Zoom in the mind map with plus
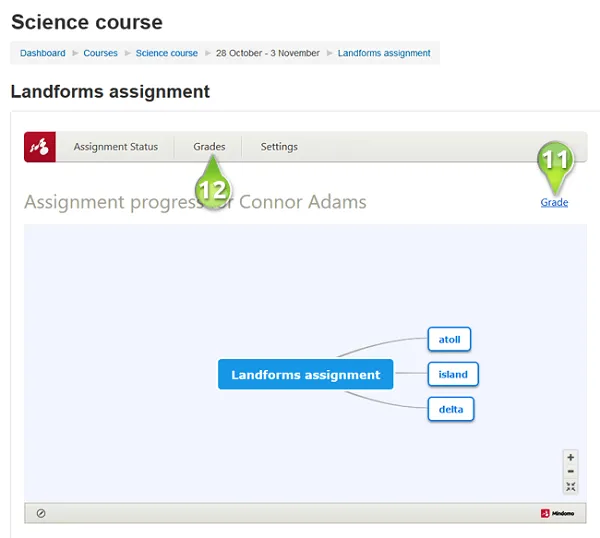This screenshot has width=600, height=538. 571,457
